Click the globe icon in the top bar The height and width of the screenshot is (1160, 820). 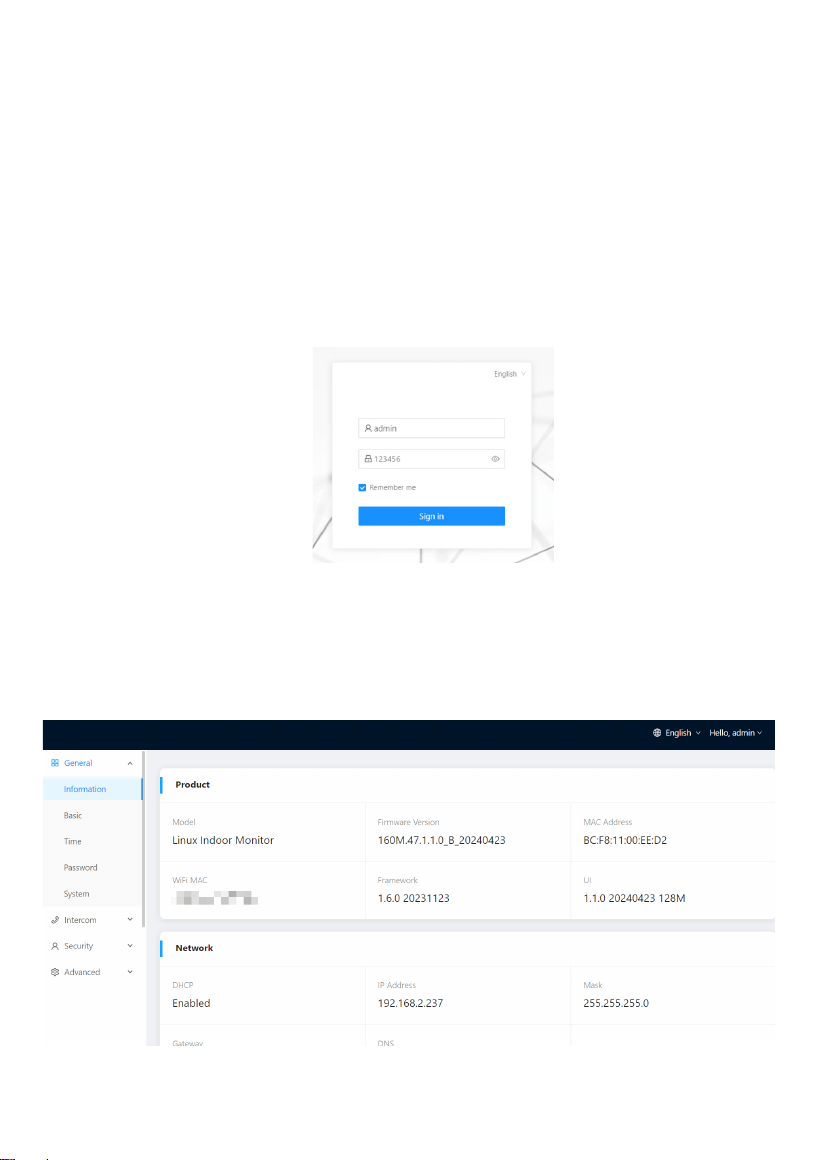coord(657,733)
